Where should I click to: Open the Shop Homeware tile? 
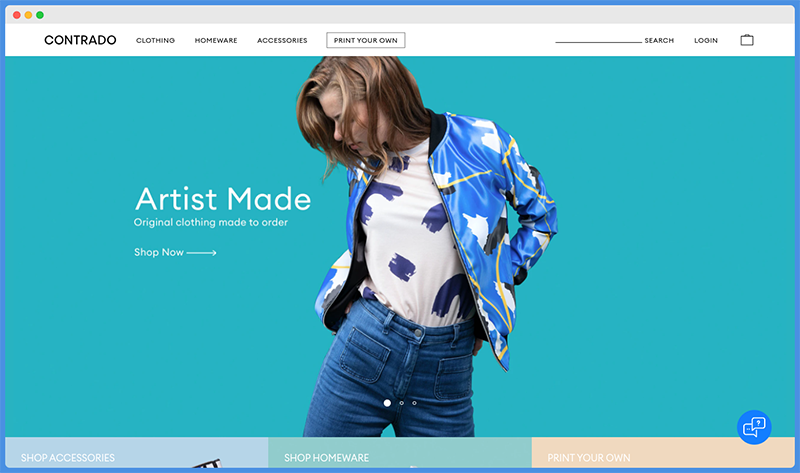coord(399,453)
